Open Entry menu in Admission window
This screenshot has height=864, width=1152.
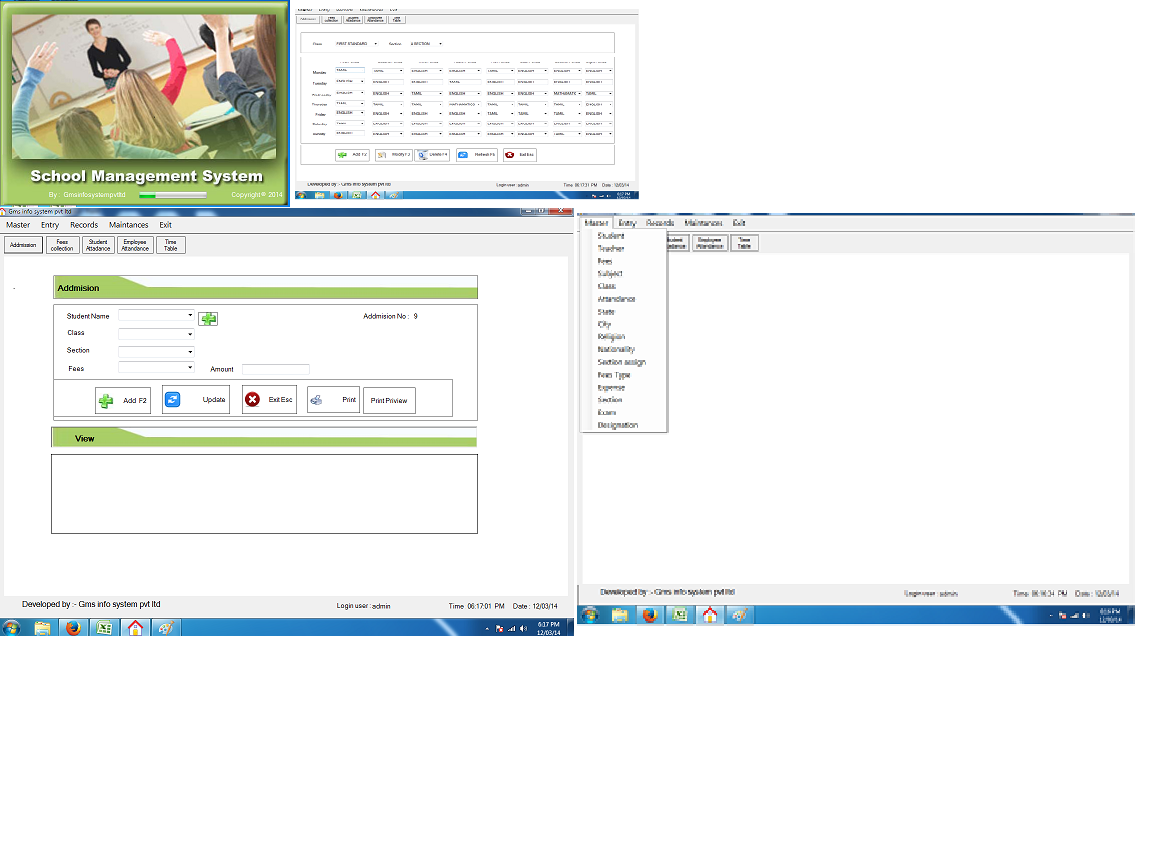tap(50, 226)
